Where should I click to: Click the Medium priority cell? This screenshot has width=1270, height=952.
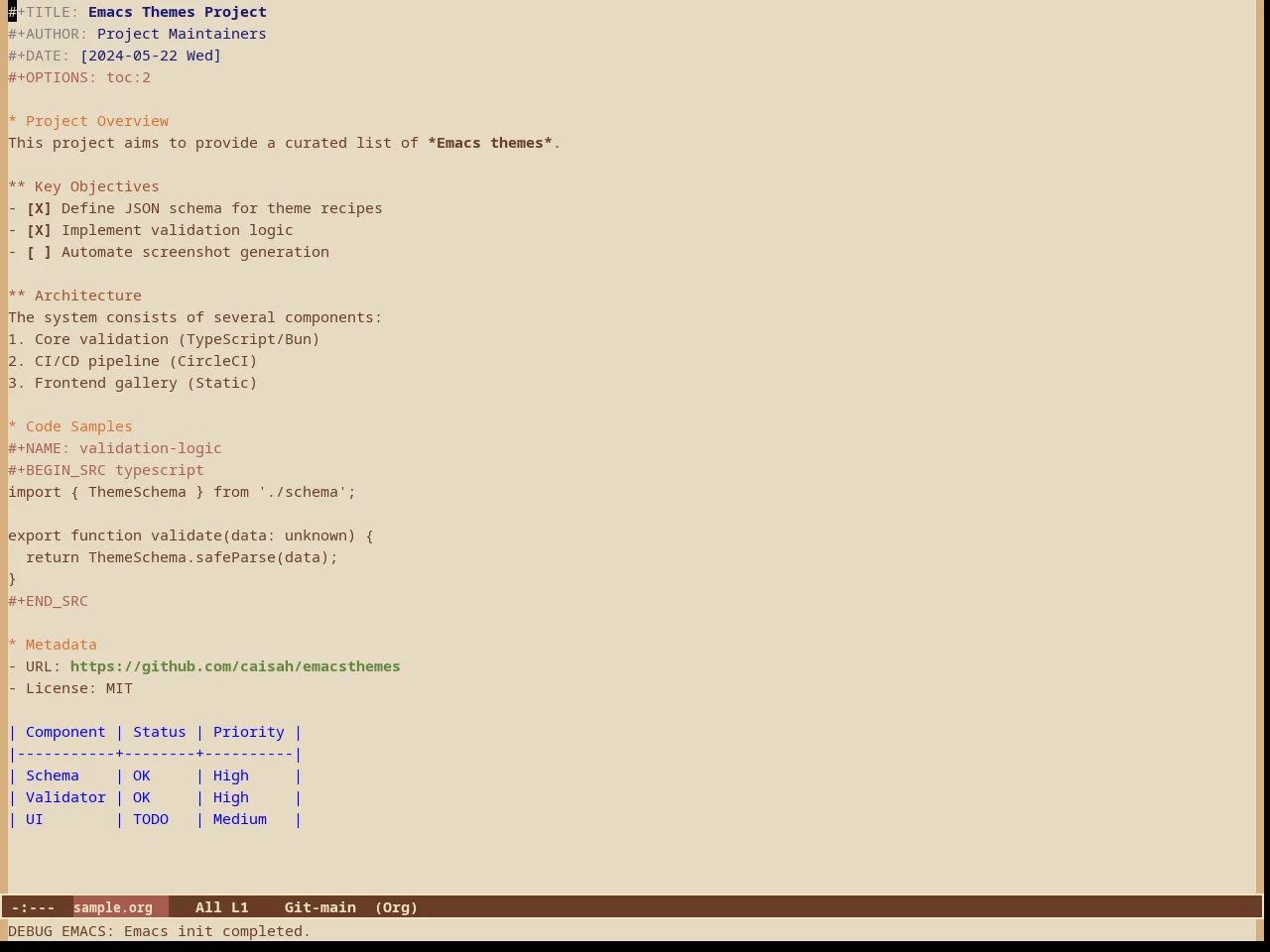tap(240, 819)
